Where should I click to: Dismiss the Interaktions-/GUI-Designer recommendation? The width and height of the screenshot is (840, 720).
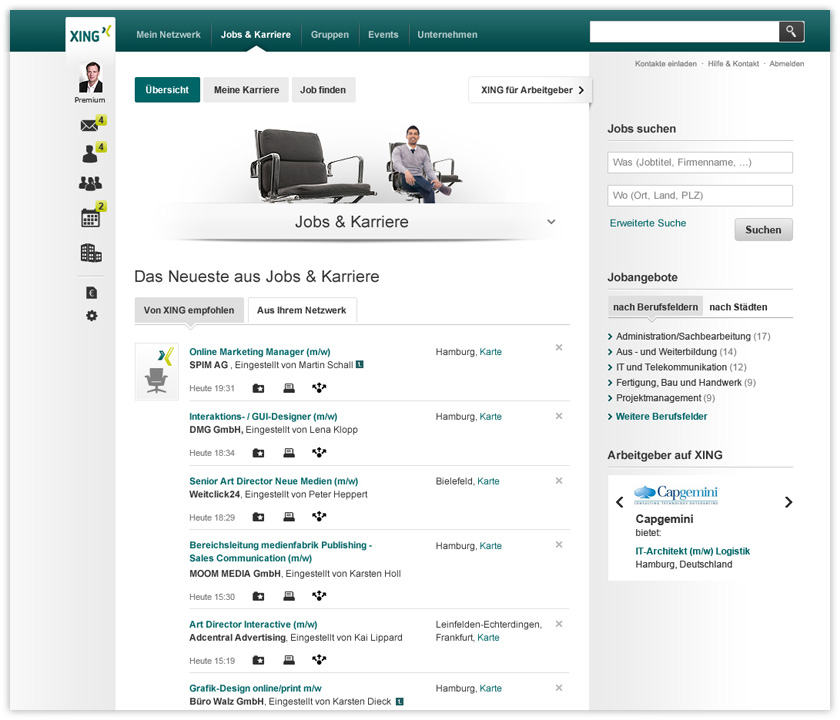click(559, 416)
